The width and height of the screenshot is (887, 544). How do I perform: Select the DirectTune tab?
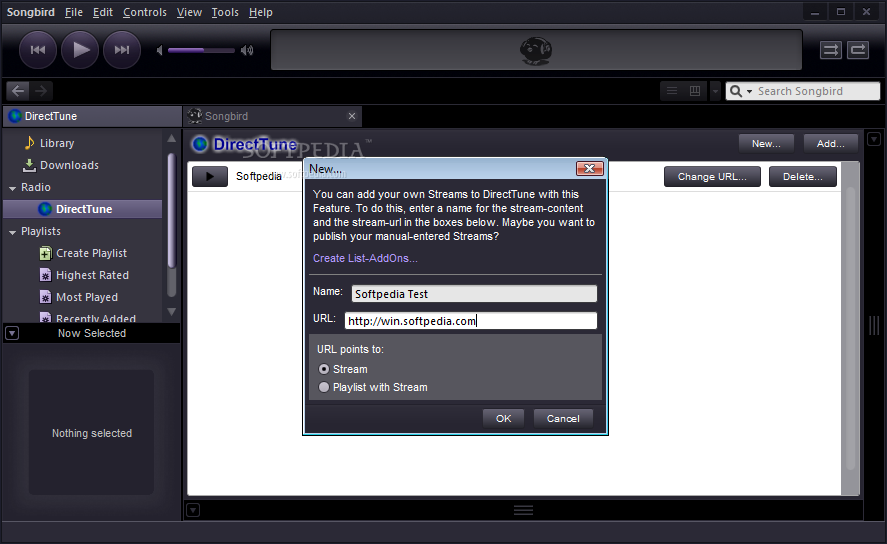[92, 116]
